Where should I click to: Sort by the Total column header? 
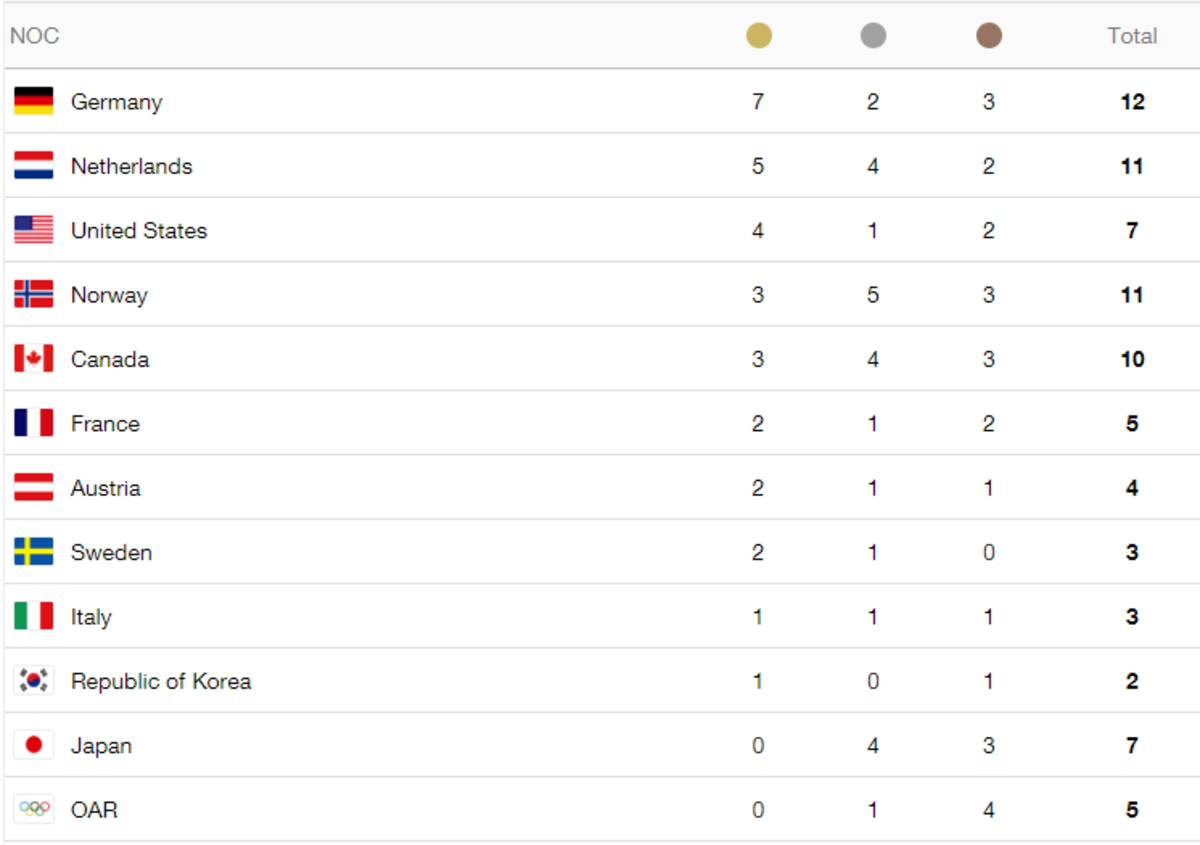point(1132,36)
